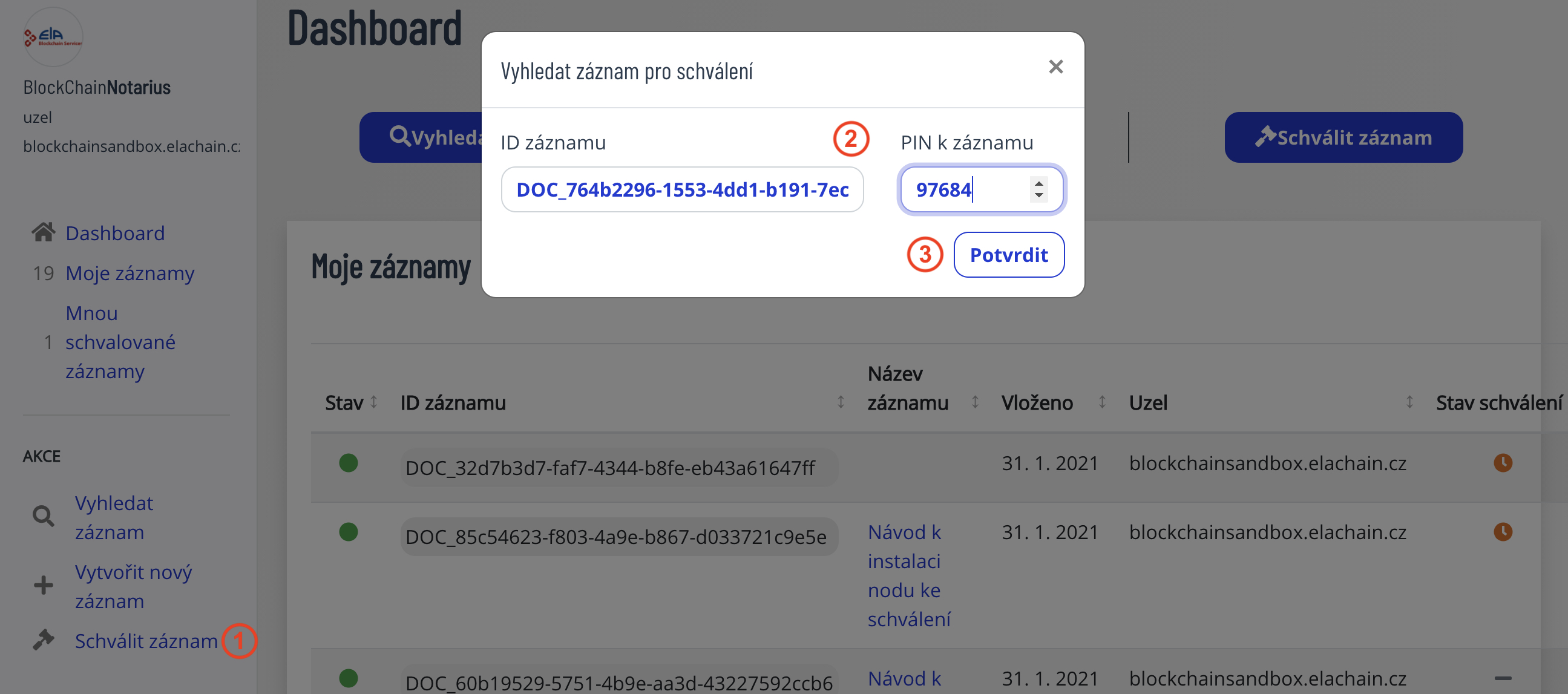
Task: Click the EIA Blockchain Services logo
Action: [53, 37]
